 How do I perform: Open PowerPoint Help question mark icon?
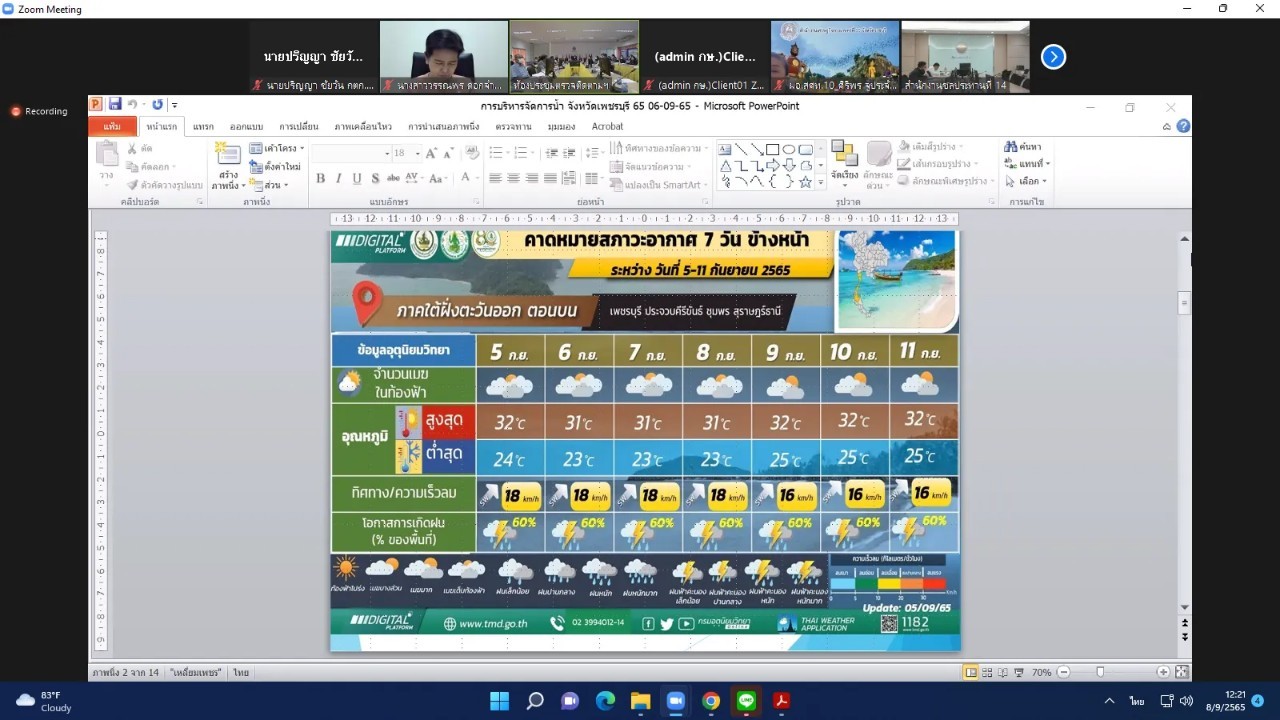tap(1183, 126)
